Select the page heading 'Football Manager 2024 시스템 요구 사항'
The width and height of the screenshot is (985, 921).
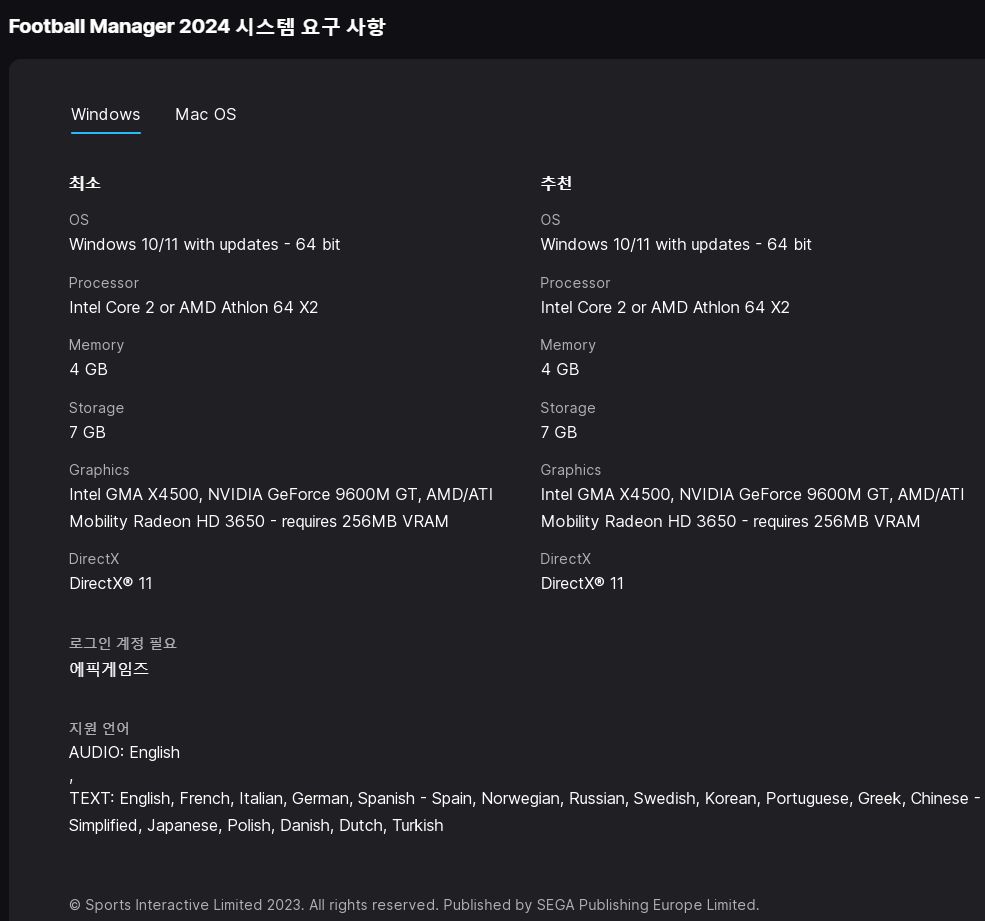coord(197,26)
